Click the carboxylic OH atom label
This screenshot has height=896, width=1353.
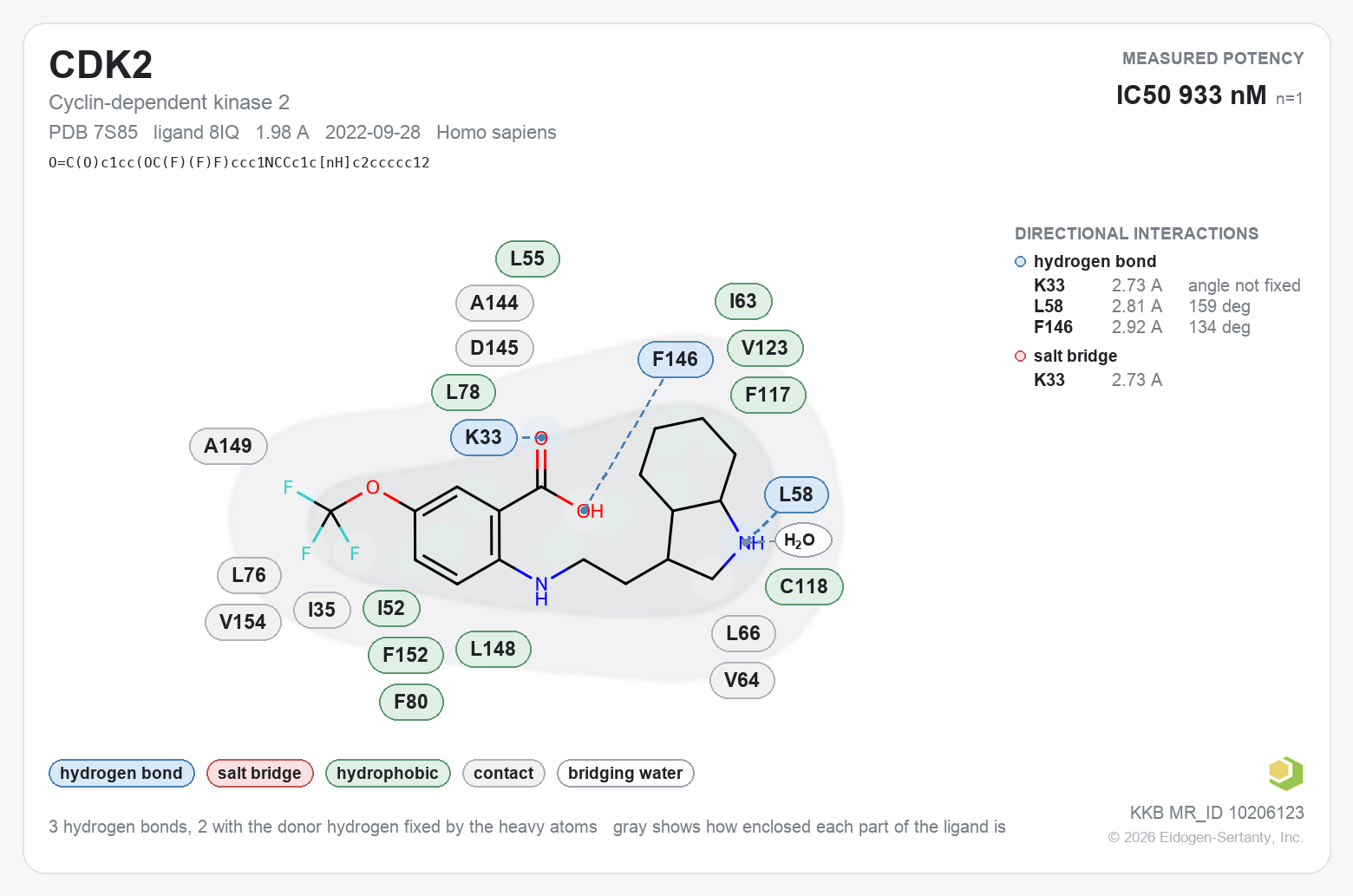tap(591, 512)
